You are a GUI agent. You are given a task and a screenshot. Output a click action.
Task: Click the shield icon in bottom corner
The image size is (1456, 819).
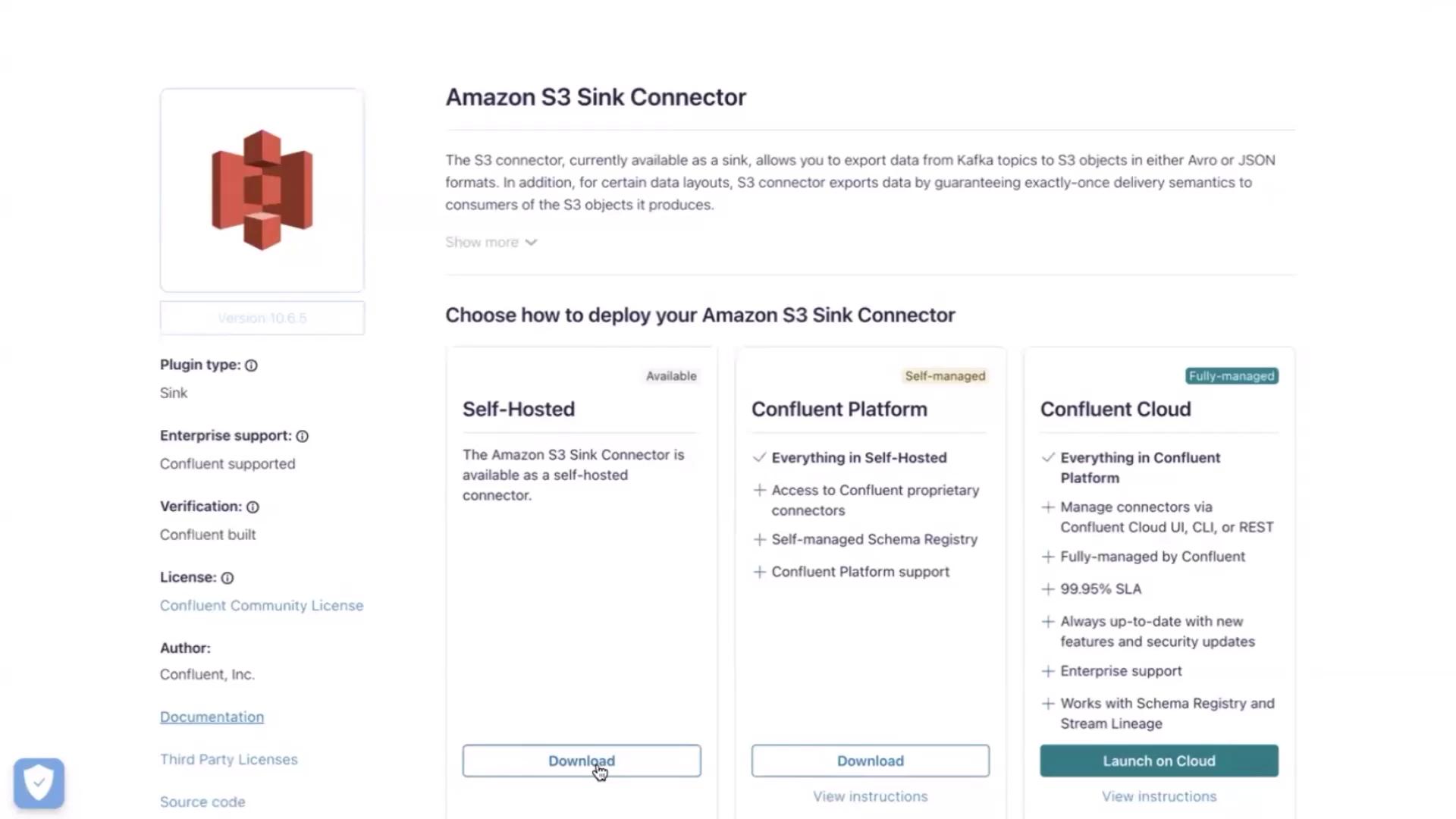coord(39,783)
